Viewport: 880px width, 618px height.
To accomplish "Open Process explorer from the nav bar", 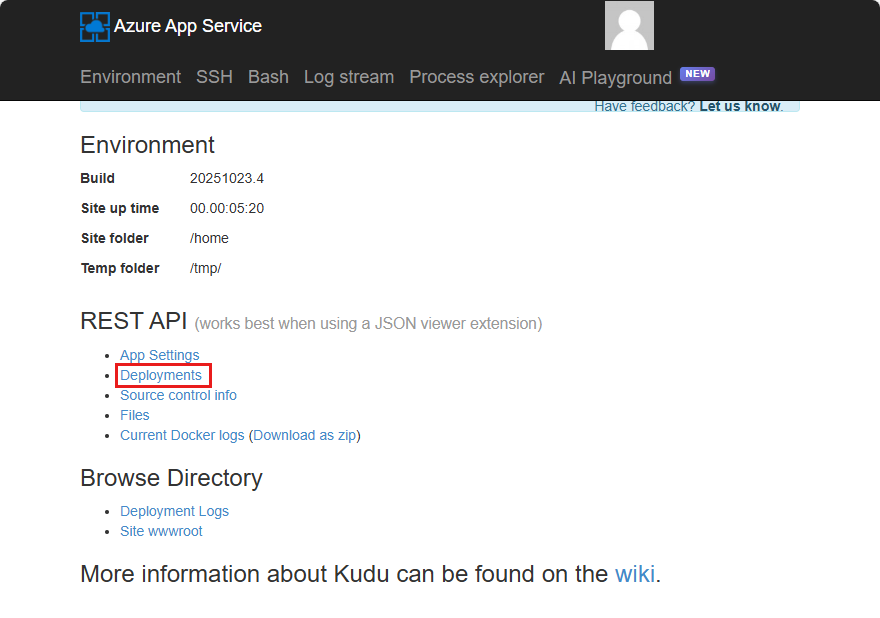I will [476, 77].
